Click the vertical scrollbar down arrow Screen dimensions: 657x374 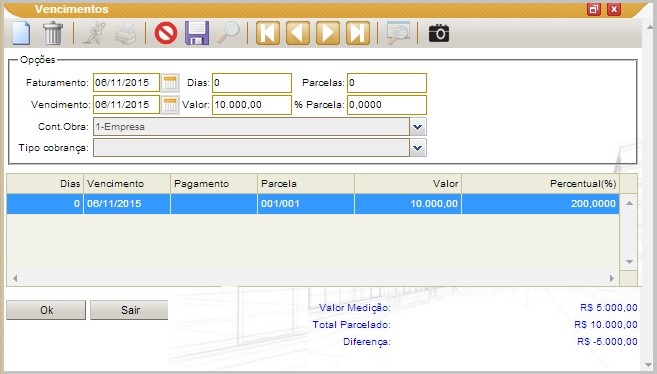tap(629, 262)
